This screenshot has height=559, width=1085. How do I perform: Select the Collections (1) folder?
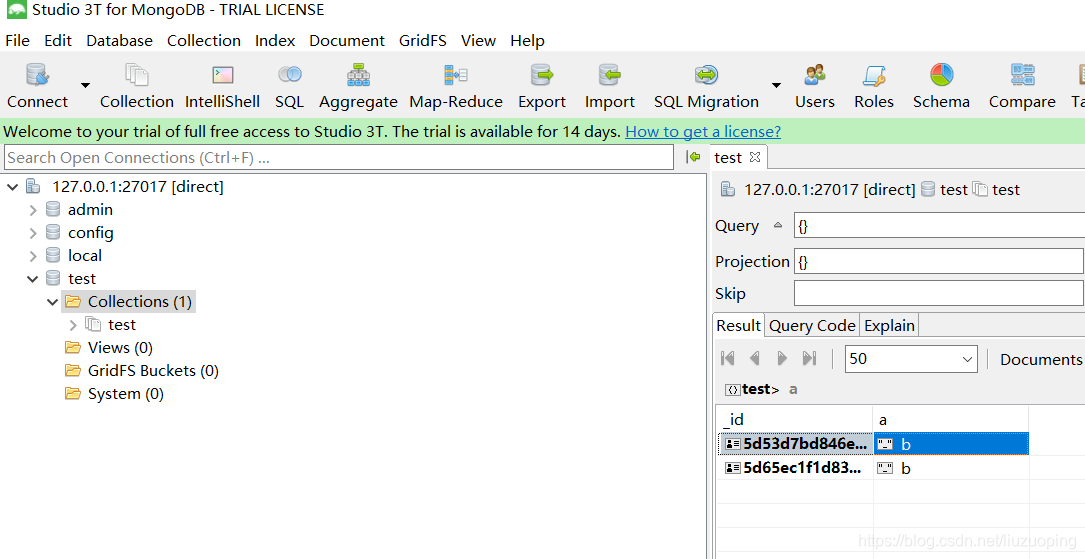point(139,302)
